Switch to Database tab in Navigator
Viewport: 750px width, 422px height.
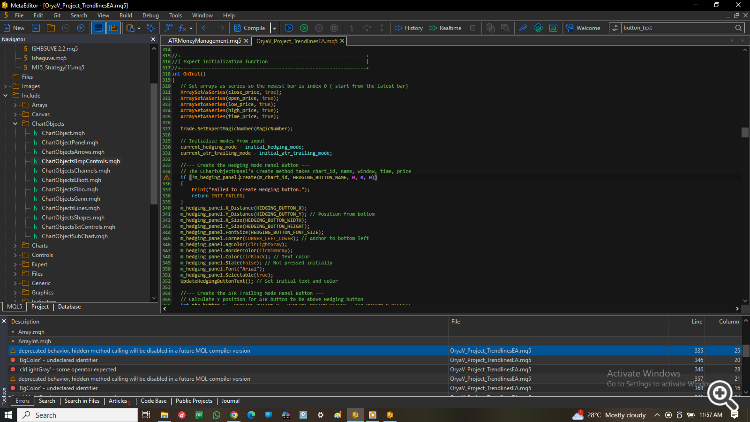pyautogui.click(x=69, y=307)
